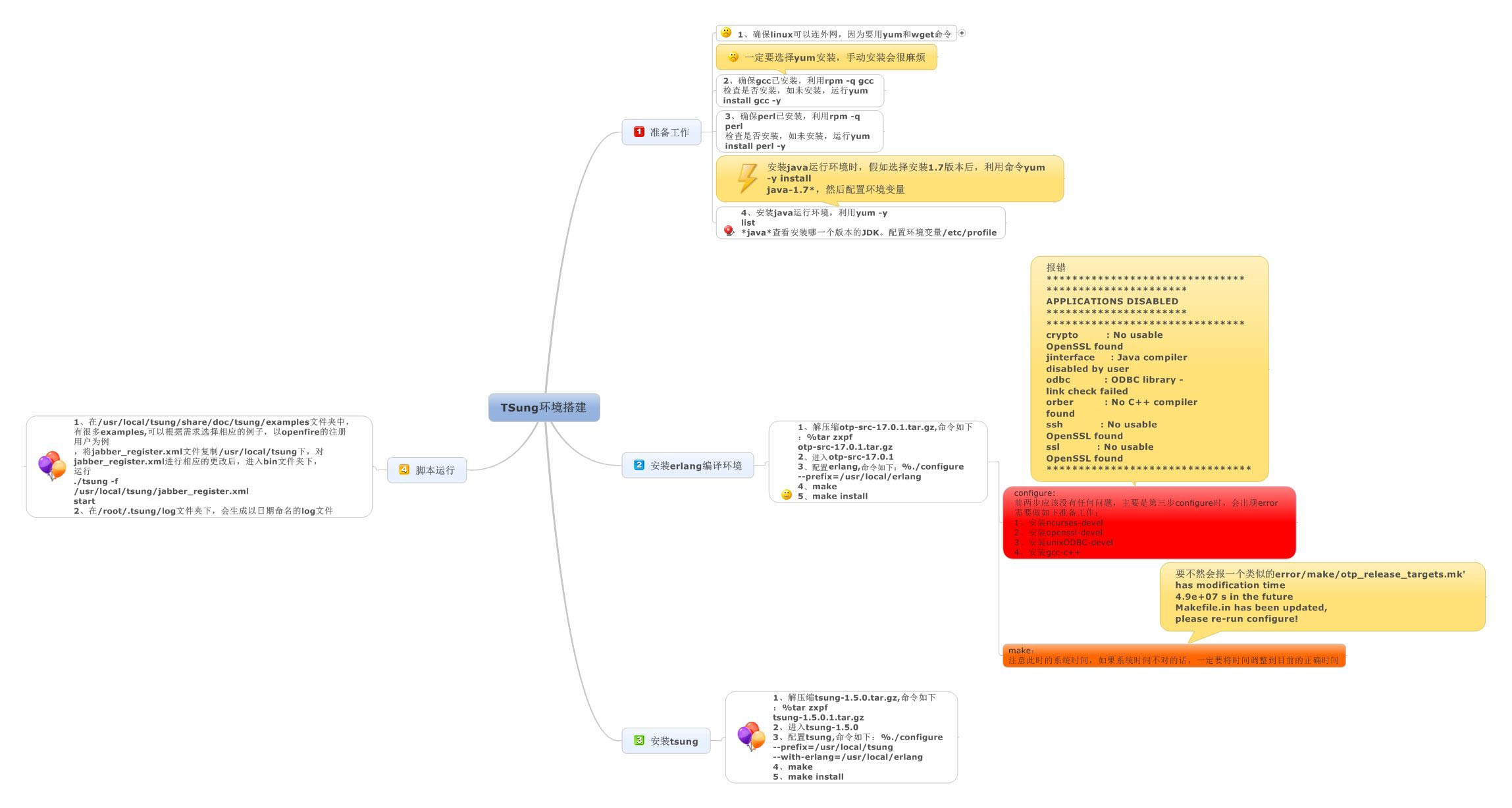
Task: Click the red pin icon on java step
Action: [x=728, y=230]
